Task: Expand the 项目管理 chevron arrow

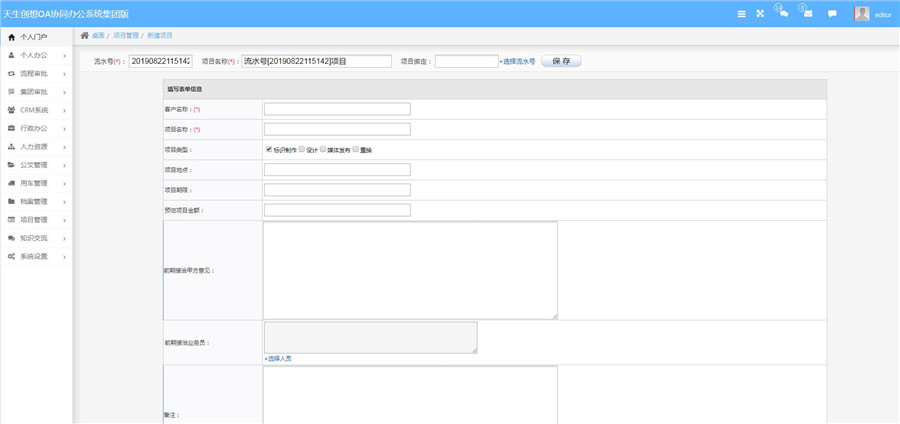Action: (64, 220)
